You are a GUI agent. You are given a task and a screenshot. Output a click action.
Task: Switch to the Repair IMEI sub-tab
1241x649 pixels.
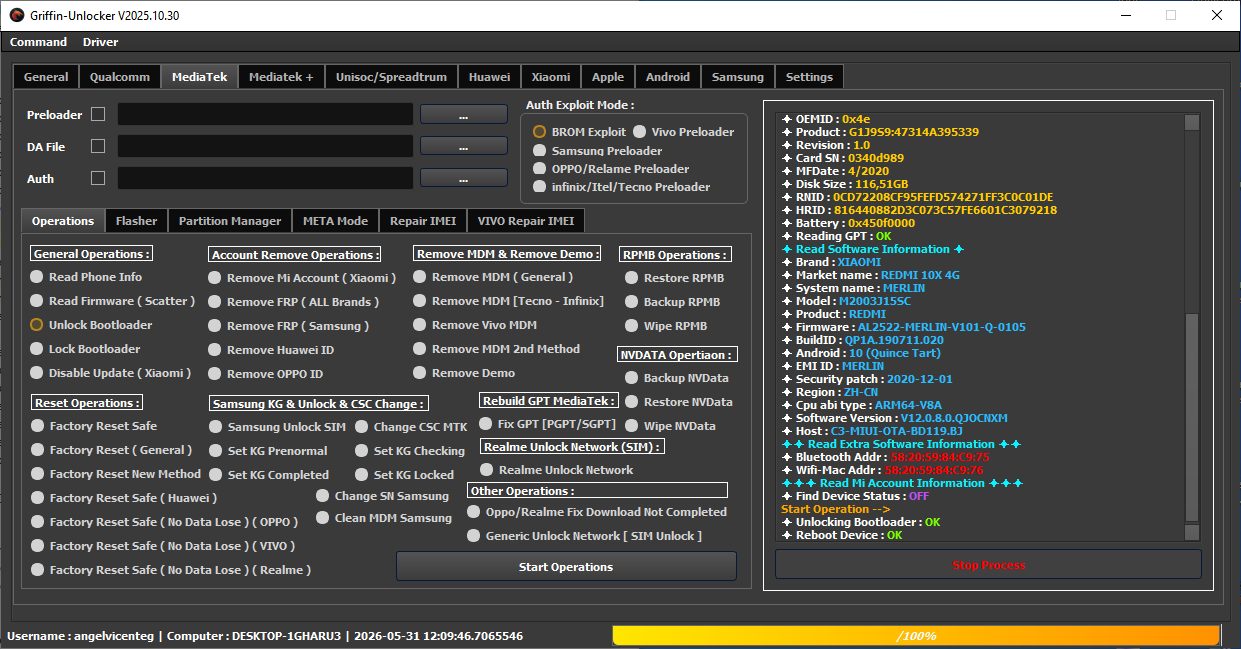click(423, 221)
